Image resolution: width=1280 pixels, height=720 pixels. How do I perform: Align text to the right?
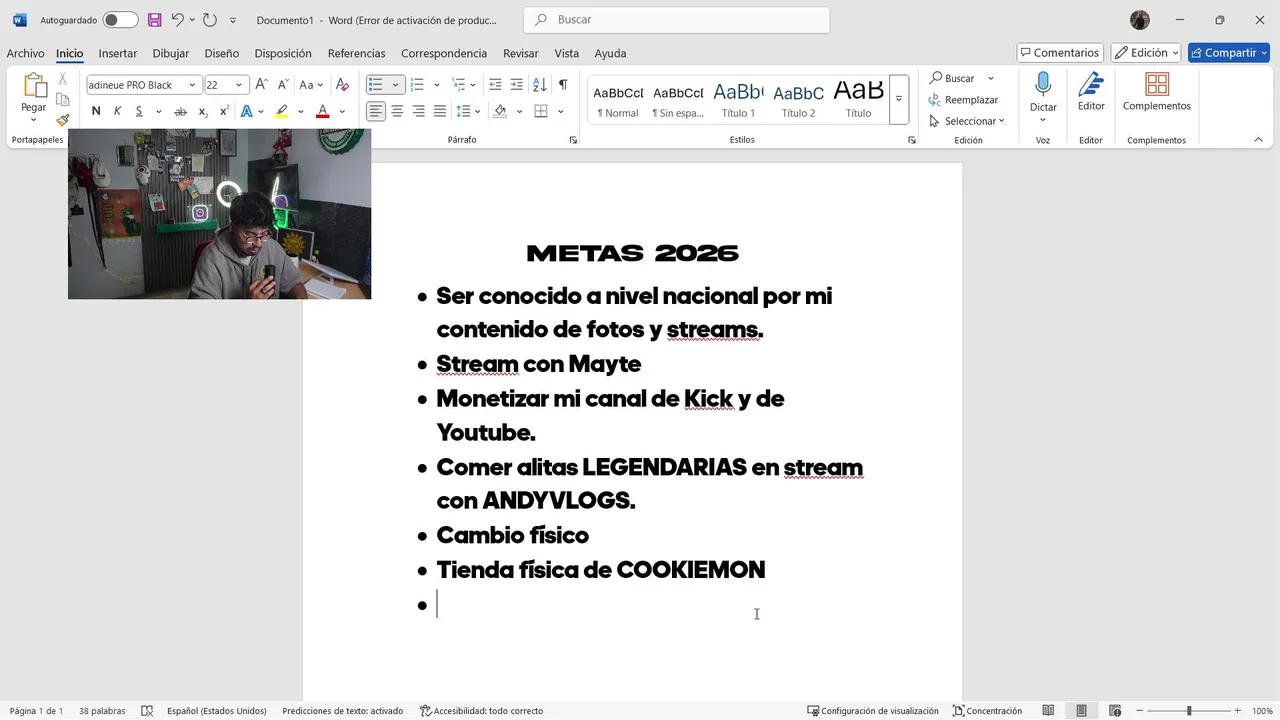[x=418, y=111]
